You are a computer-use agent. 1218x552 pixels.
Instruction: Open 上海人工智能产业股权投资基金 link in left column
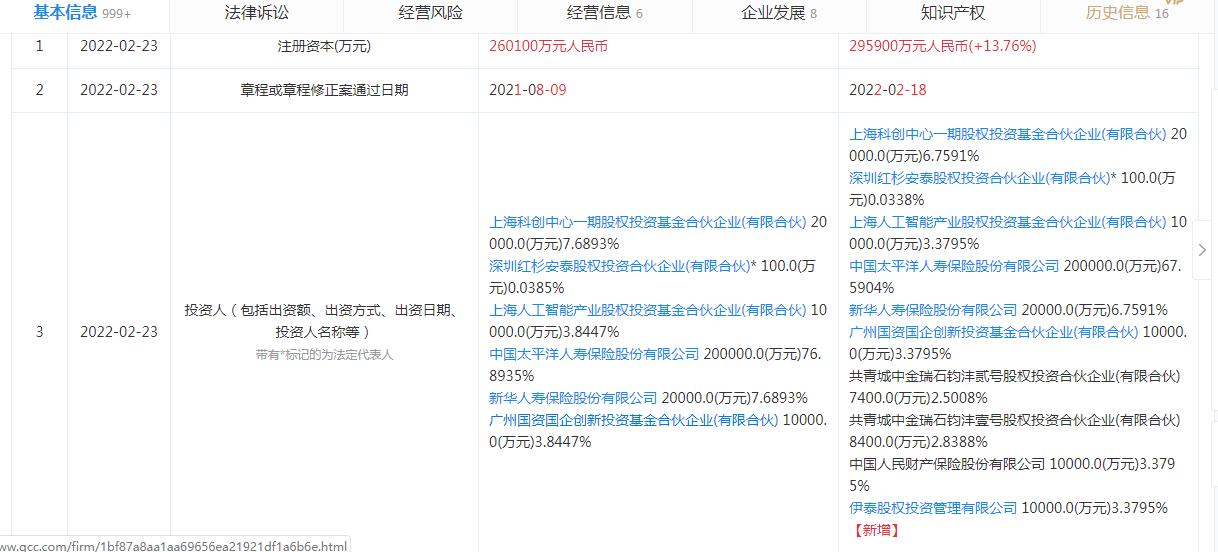coord(648,310)
